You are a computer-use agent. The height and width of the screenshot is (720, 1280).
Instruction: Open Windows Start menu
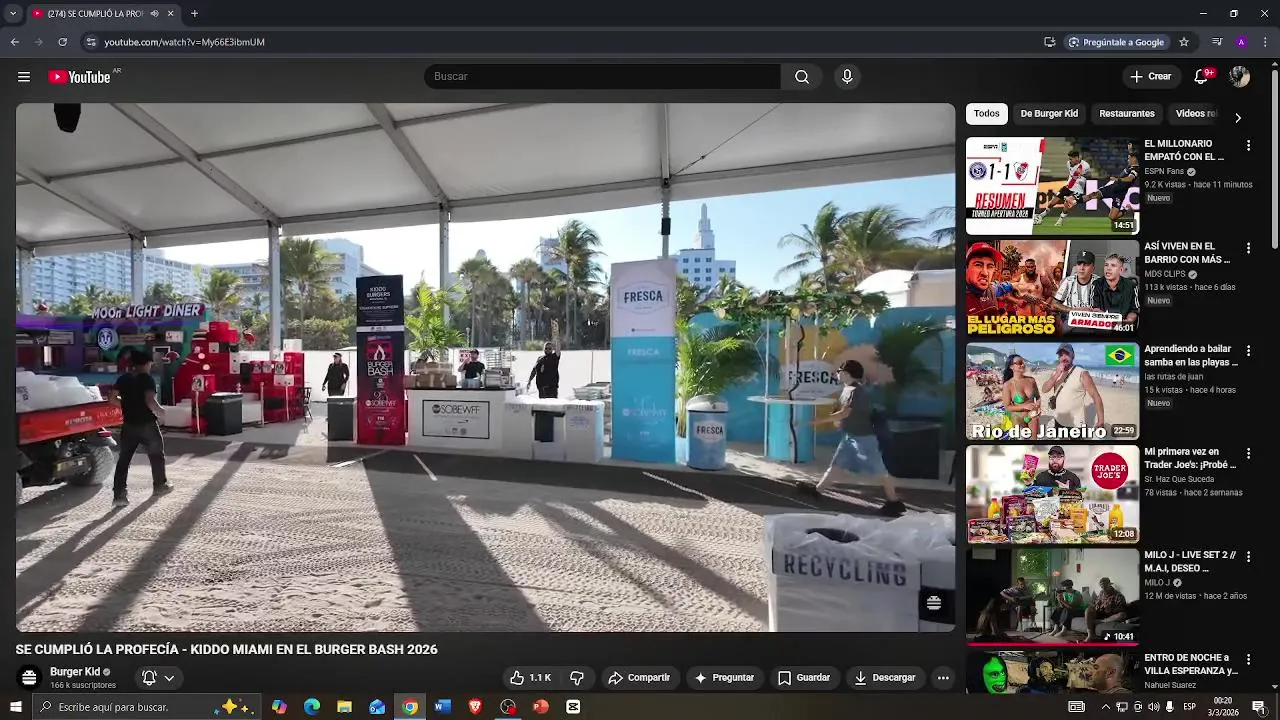pyautogui.click(x=15, y=707)
